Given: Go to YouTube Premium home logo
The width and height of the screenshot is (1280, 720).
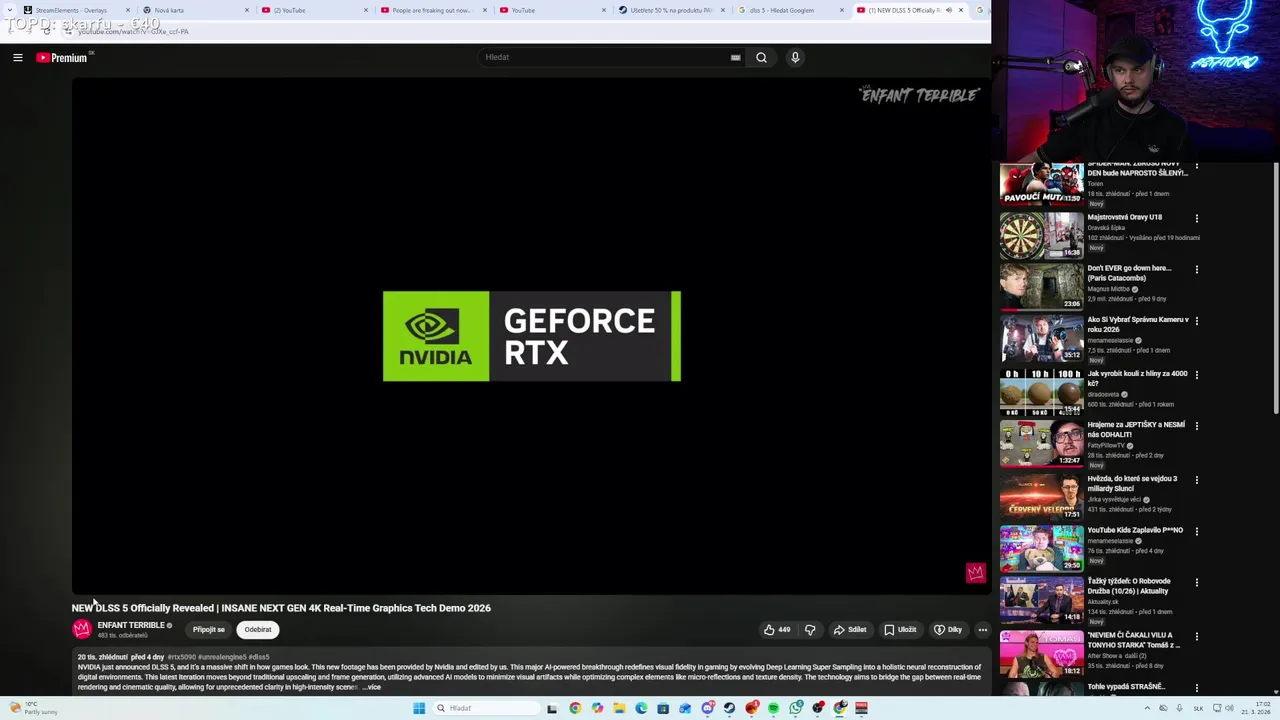Looking at the screenshot, I should coord(62,57).
